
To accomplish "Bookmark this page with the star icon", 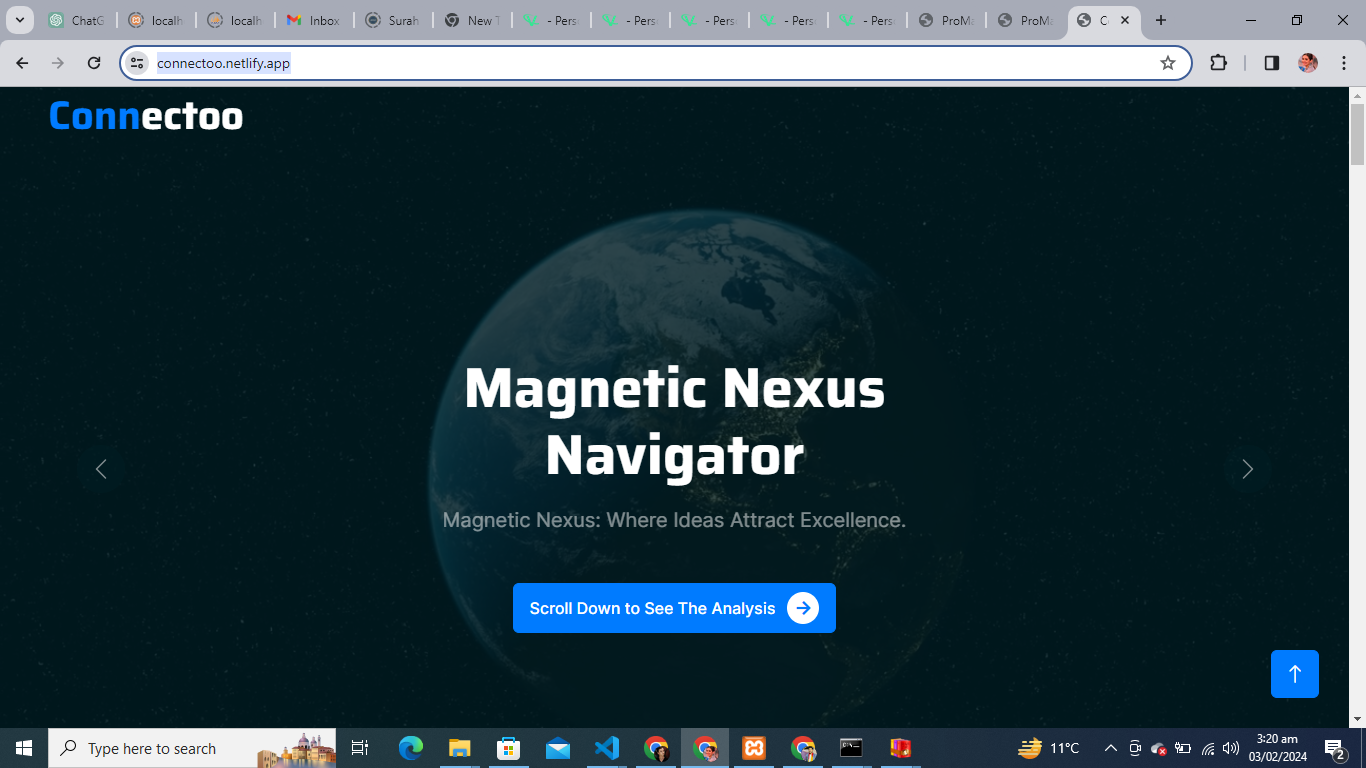I will point(1167,63).
